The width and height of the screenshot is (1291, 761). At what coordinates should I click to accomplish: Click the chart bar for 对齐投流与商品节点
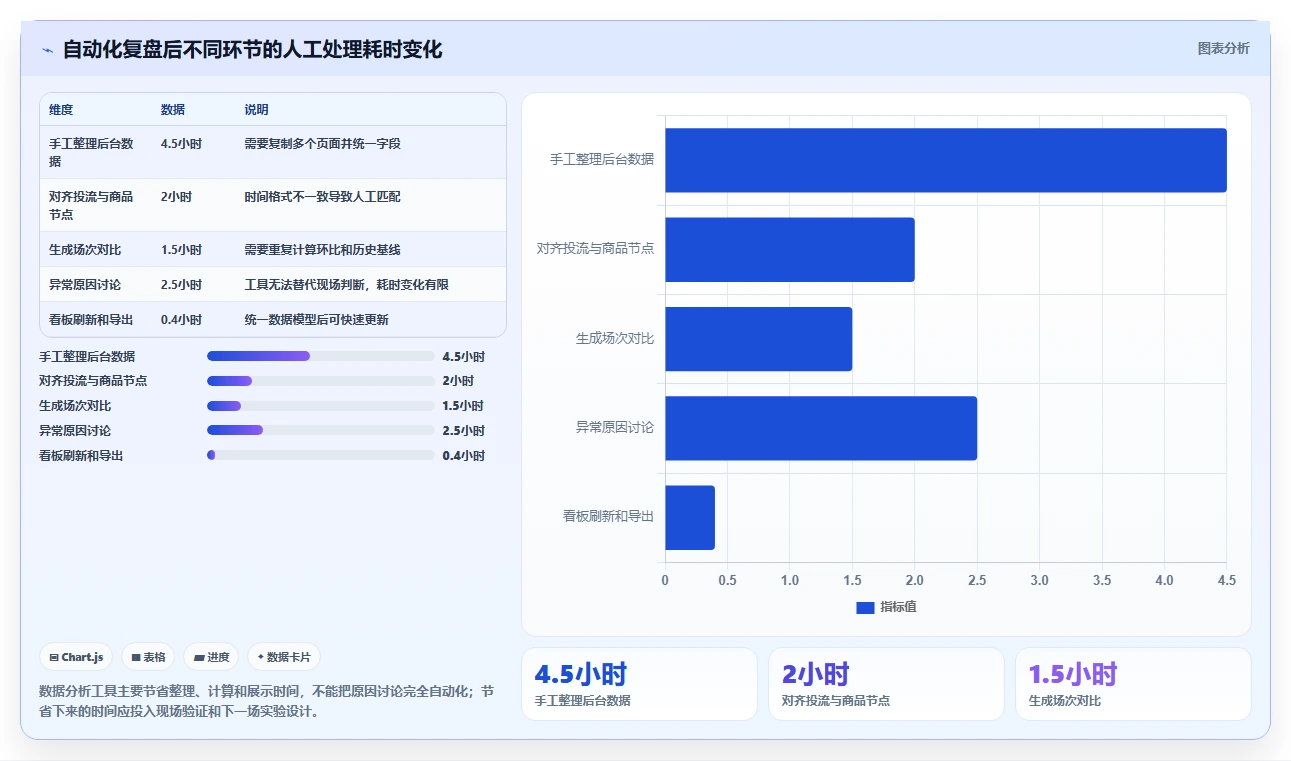(790, 249)
